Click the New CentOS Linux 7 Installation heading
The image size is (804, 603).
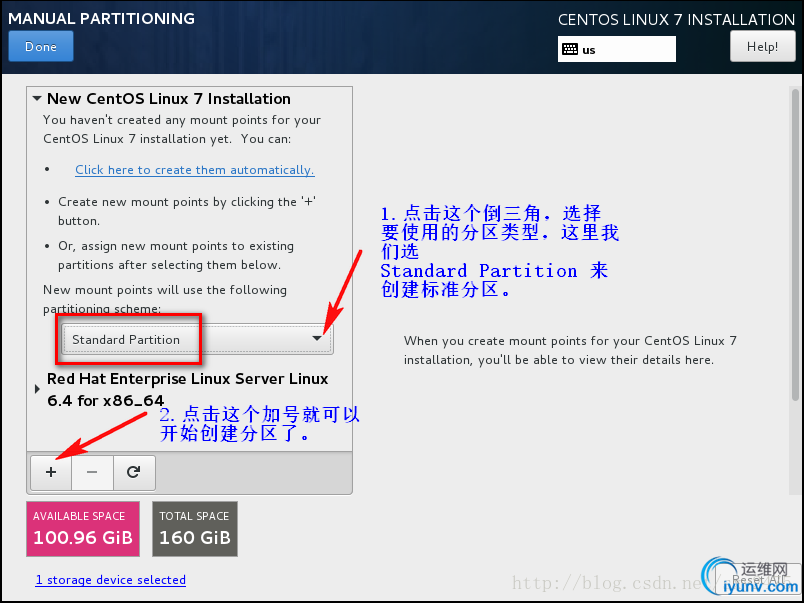point(169,98)
